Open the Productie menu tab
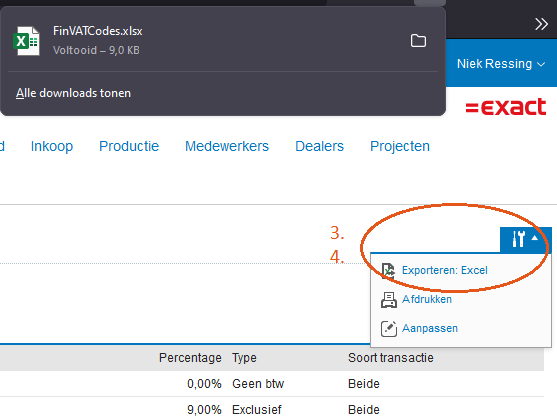Image resolution: width=557 pixels, height=418 pixels. click(x=129, y=146)
